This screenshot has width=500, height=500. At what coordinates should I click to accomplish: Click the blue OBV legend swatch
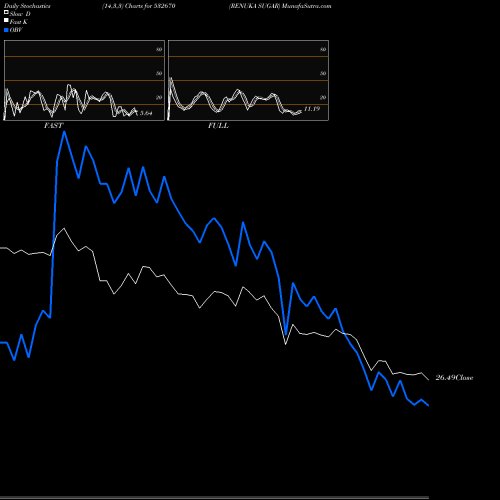pyautogui.click(x=6, y=30)
